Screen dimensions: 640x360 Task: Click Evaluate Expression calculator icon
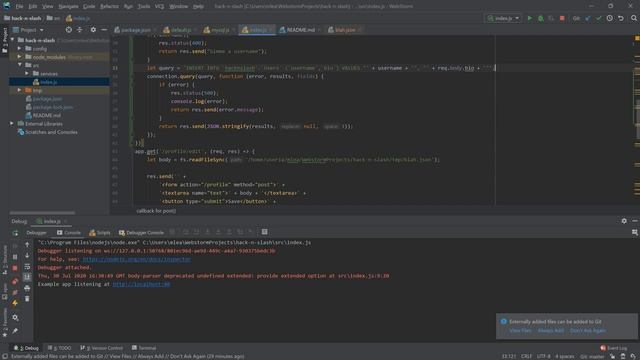tap(264, 232)
